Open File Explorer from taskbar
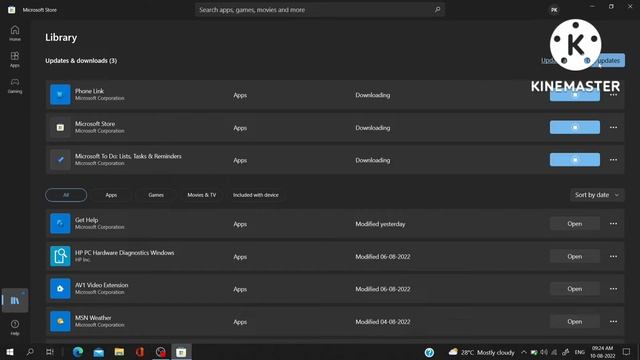The height and width of the screenshot is (360, 640). tap(119, 352)
